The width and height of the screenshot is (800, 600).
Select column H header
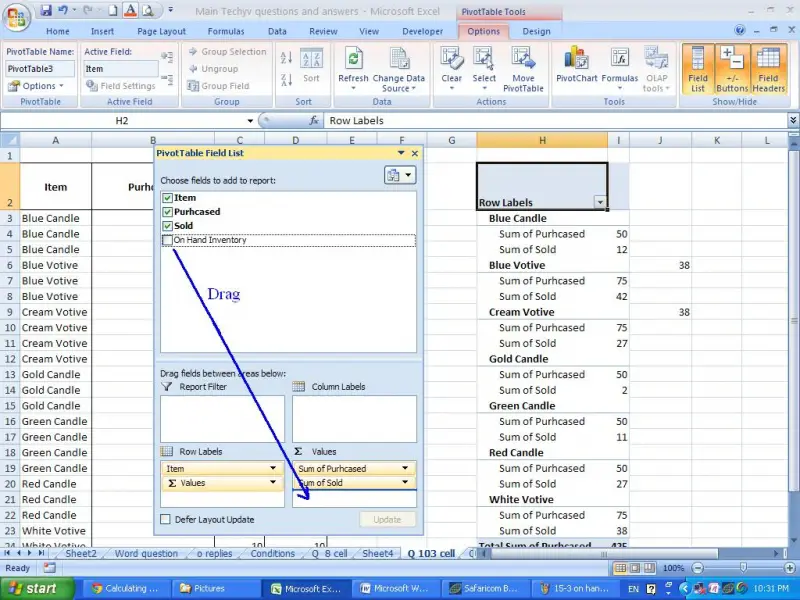542,140
